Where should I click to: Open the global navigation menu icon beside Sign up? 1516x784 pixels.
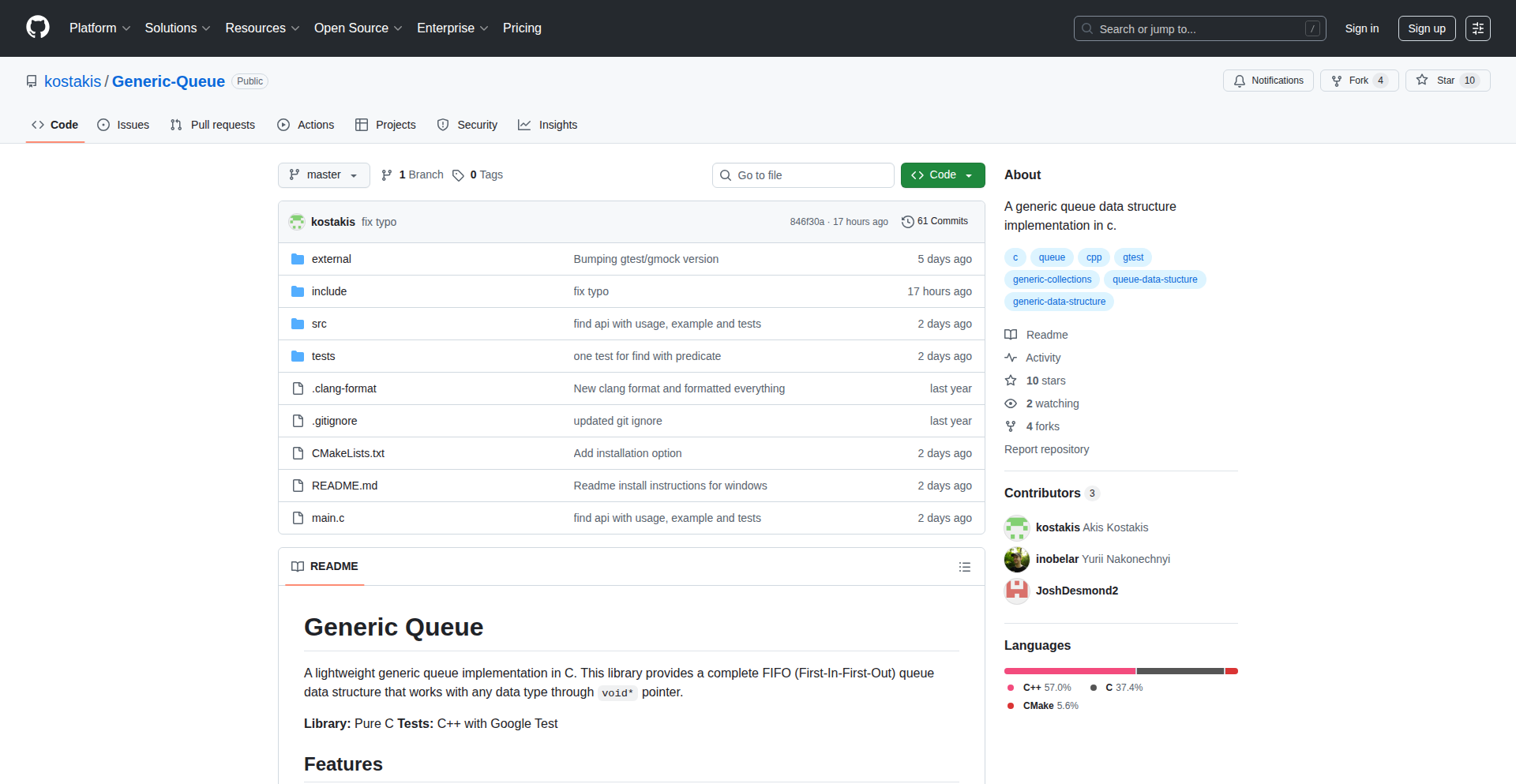pyautogui.click(x=1478, y=28)
